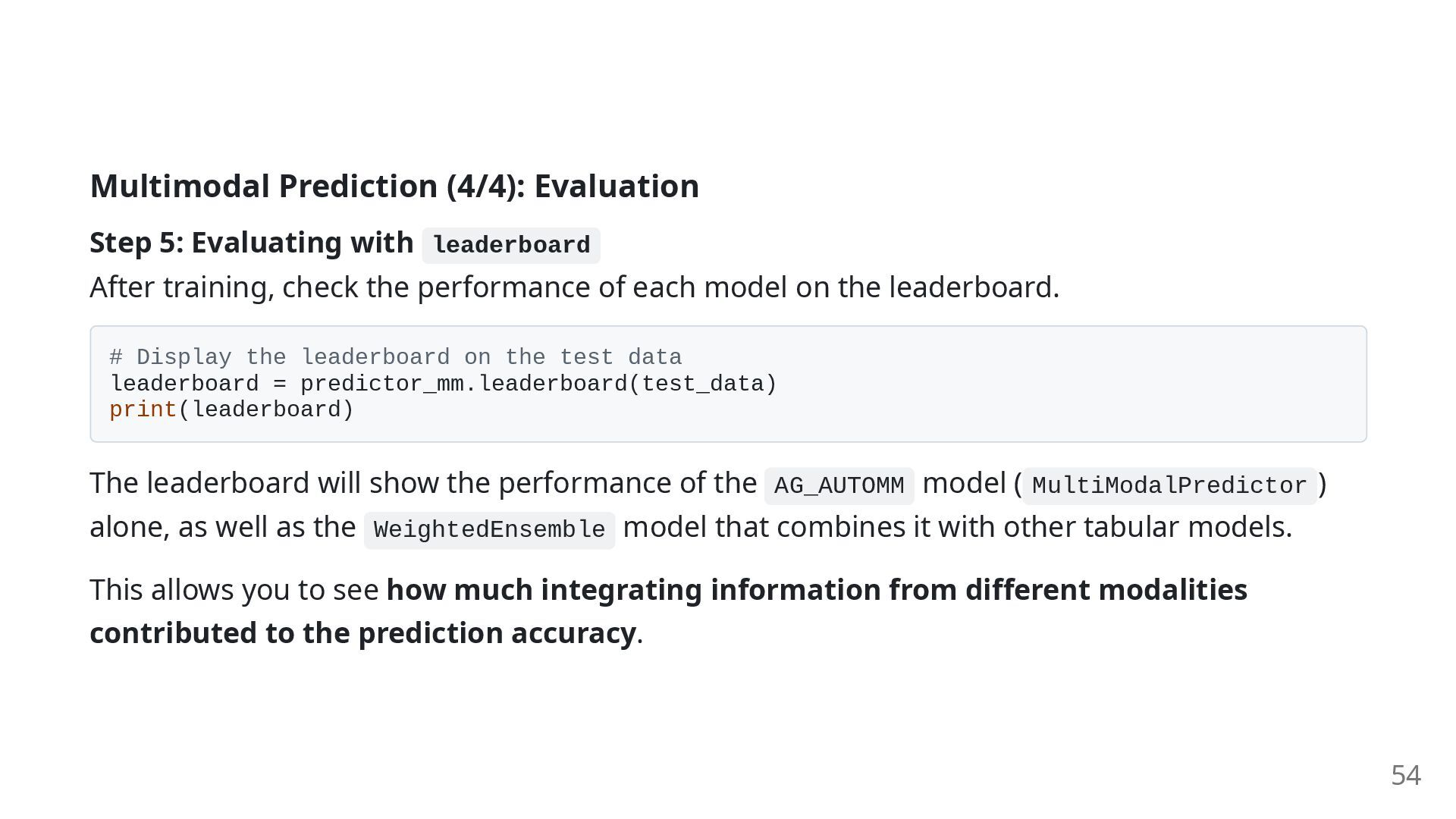1456x819 pixels.
Task: Click the slide title 'Multimodal Prediction (4/4): Evaluation'
Action: (394, 186)
